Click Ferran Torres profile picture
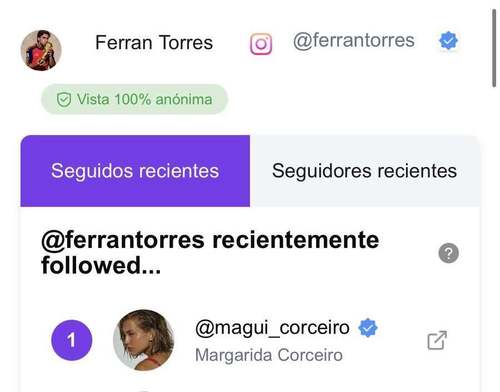This screenshot has height=392, width=500. coord(41,50)
